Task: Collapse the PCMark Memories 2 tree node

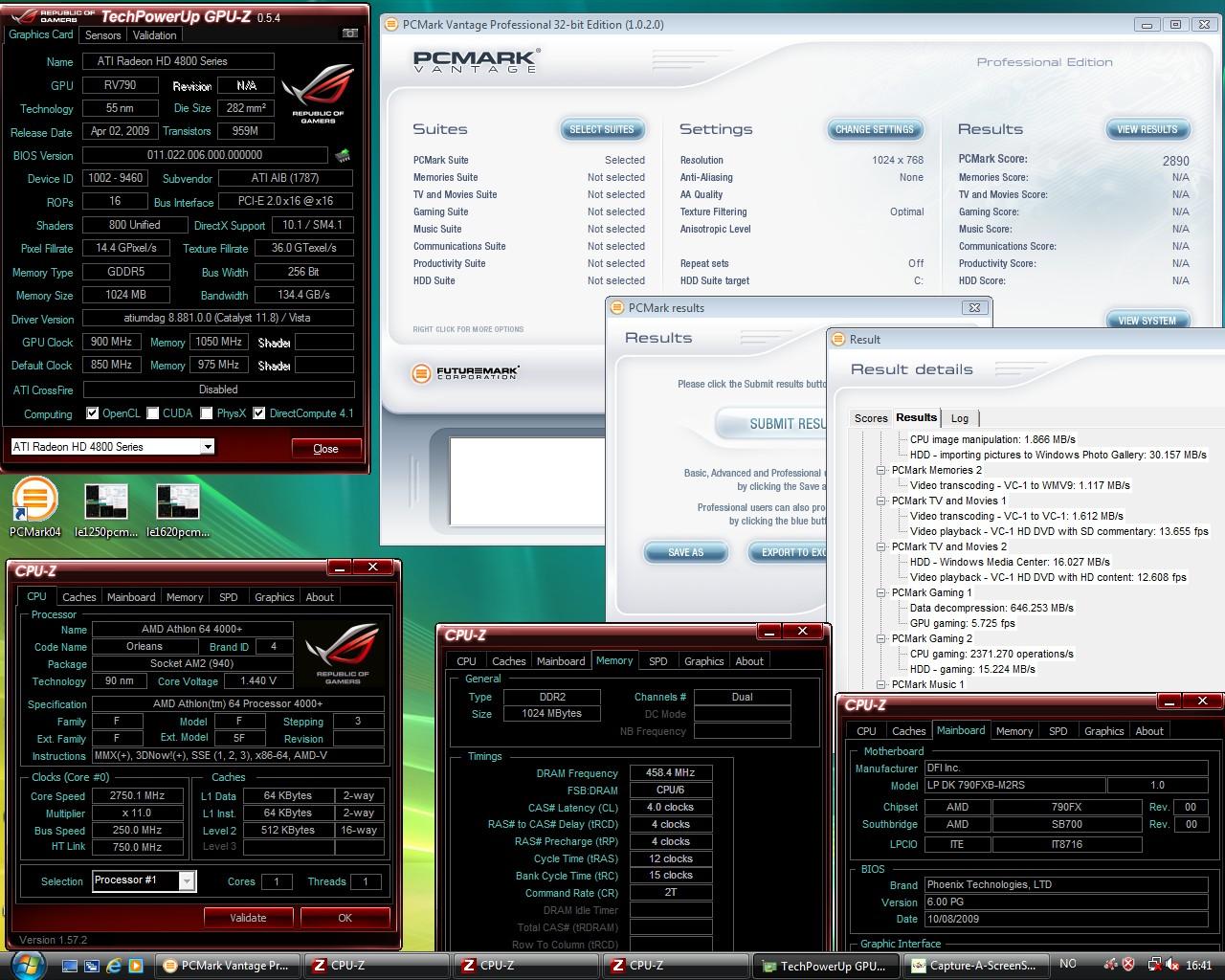Action: [x=880, y=470]
